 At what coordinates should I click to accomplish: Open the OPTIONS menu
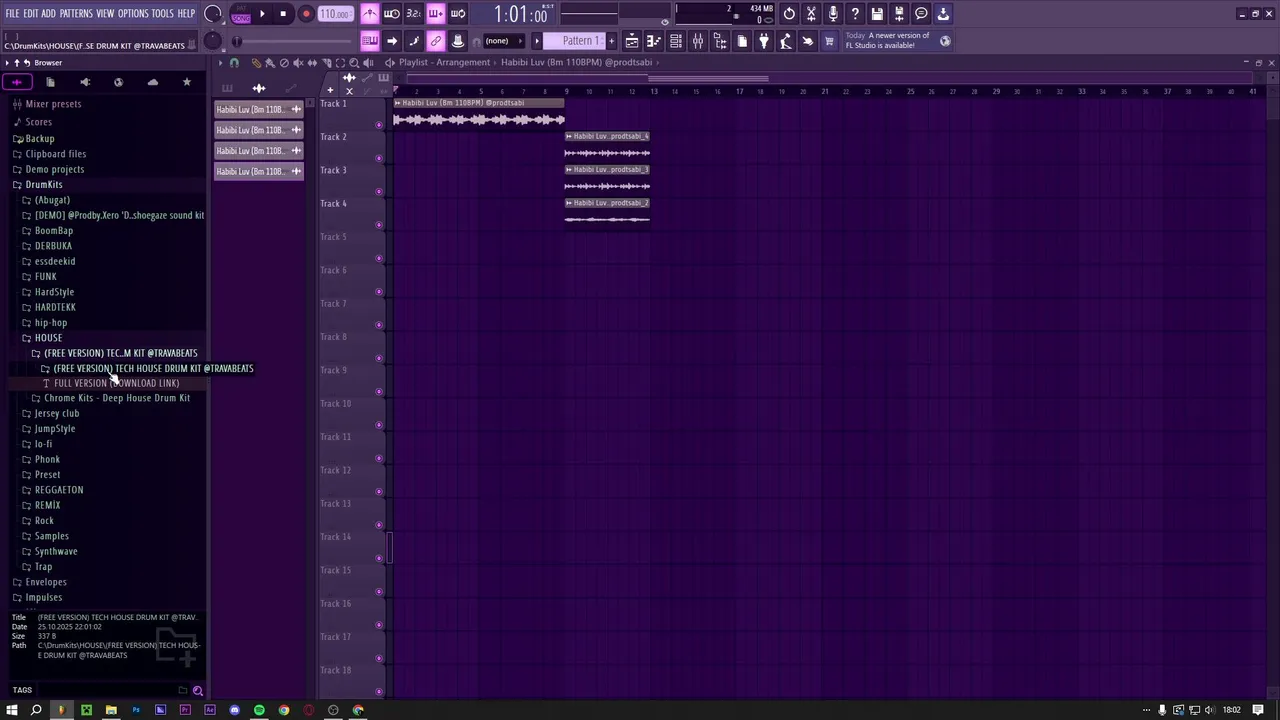click(x=133, y=14)
